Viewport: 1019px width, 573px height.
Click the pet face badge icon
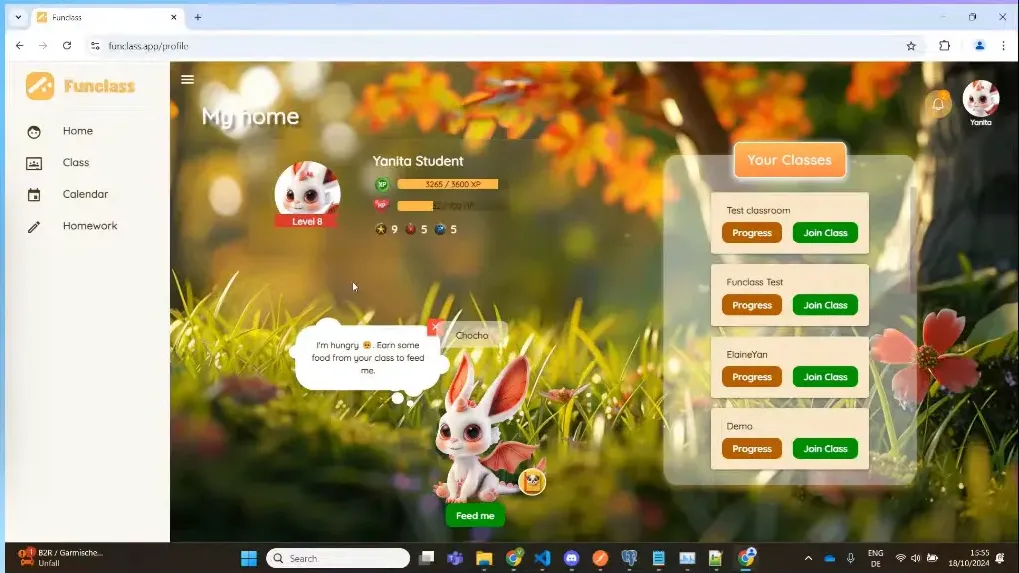[x=532, y=481]
